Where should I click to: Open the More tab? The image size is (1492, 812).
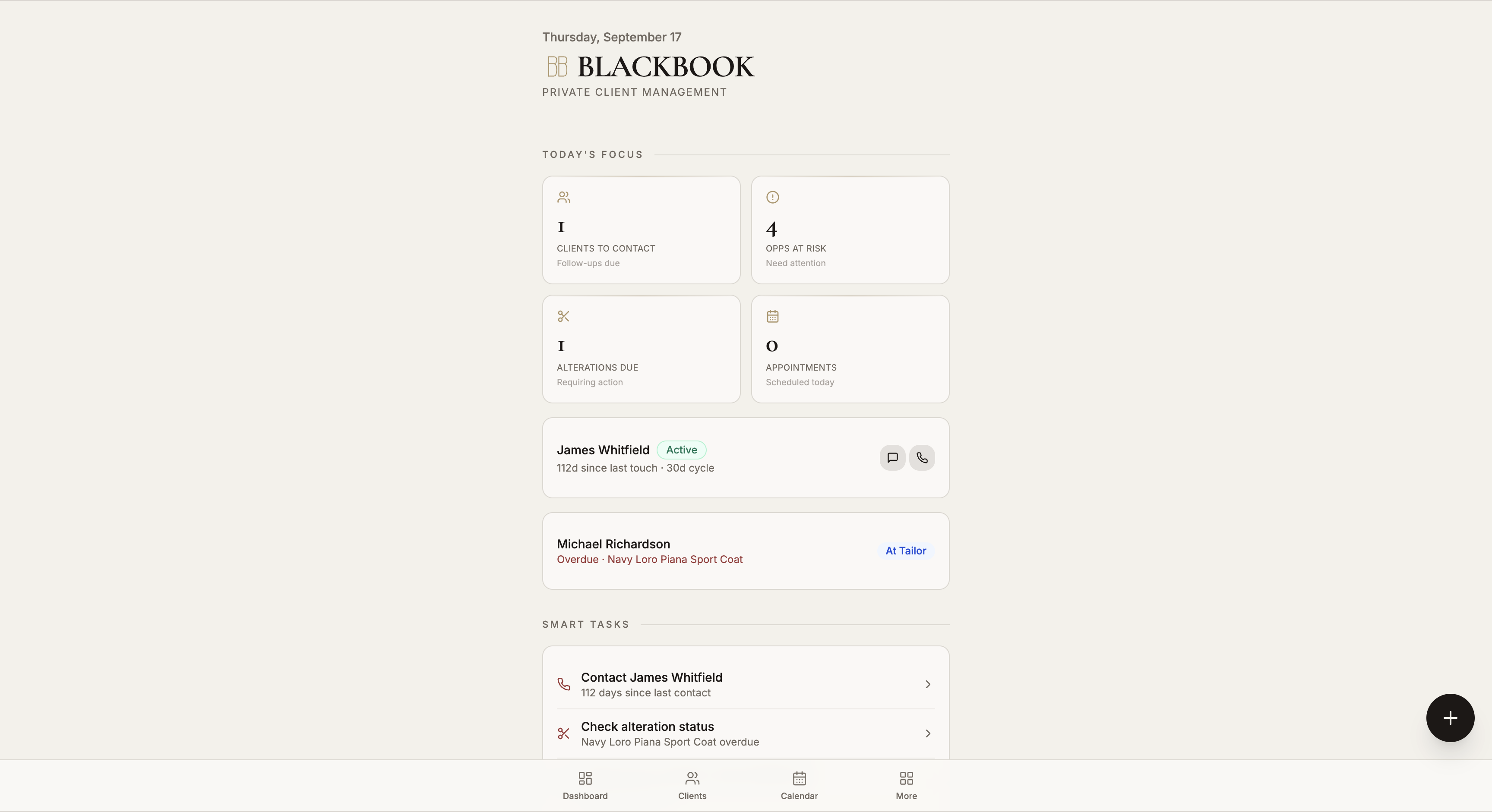[906, 785]
